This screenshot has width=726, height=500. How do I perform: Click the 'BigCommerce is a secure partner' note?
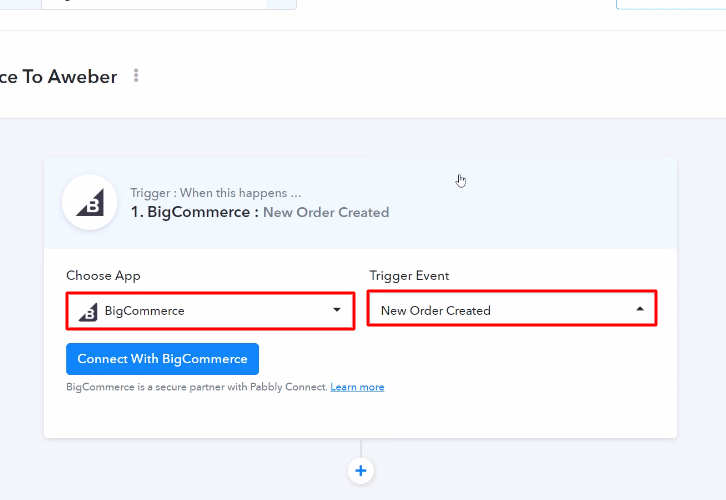click(197, 387)
